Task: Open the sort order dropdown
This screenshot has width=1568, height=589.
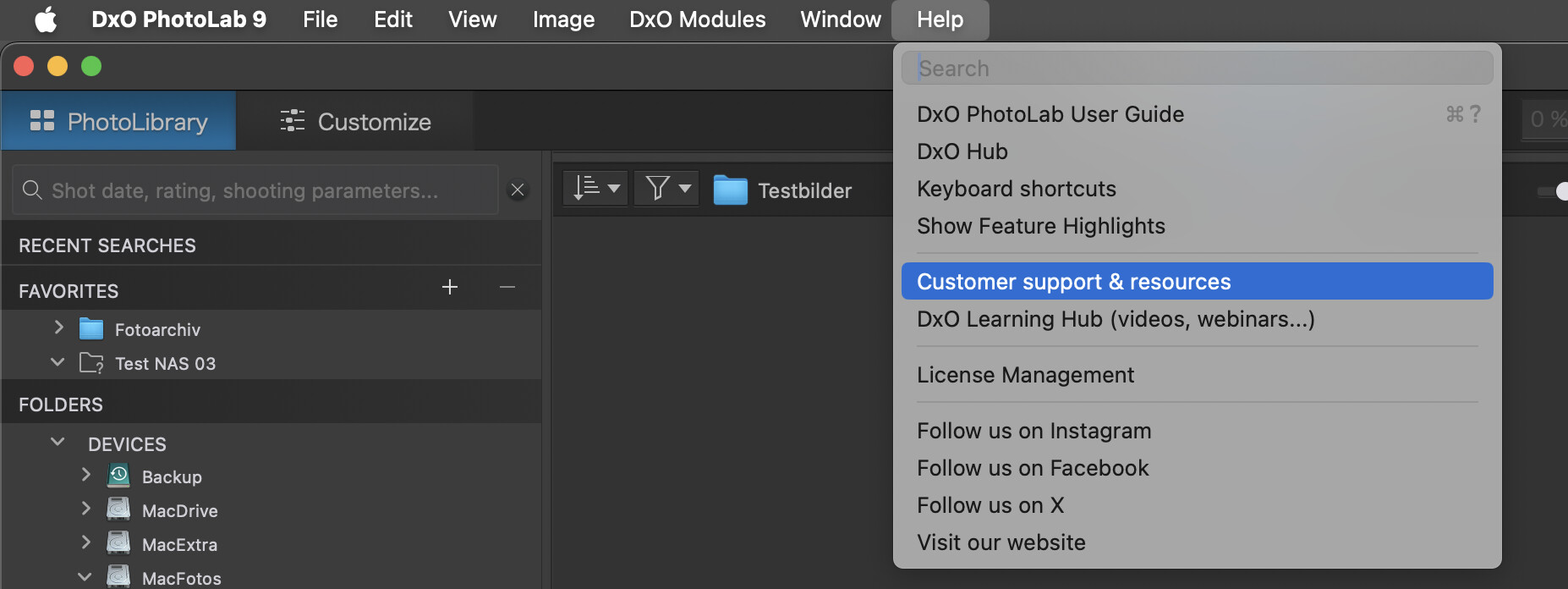Action: click(x=595, y=188)
